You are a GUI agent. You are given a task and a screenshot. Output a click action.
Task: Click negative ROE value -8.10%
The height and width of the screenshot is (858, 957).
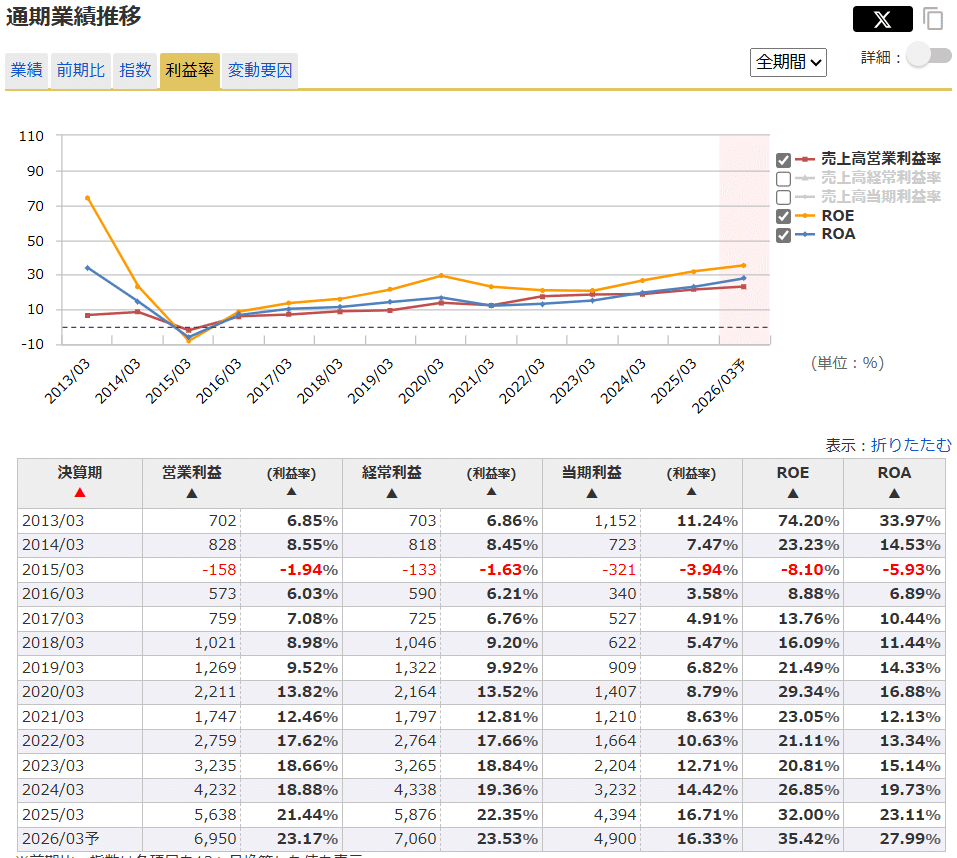tap(810, 570)
